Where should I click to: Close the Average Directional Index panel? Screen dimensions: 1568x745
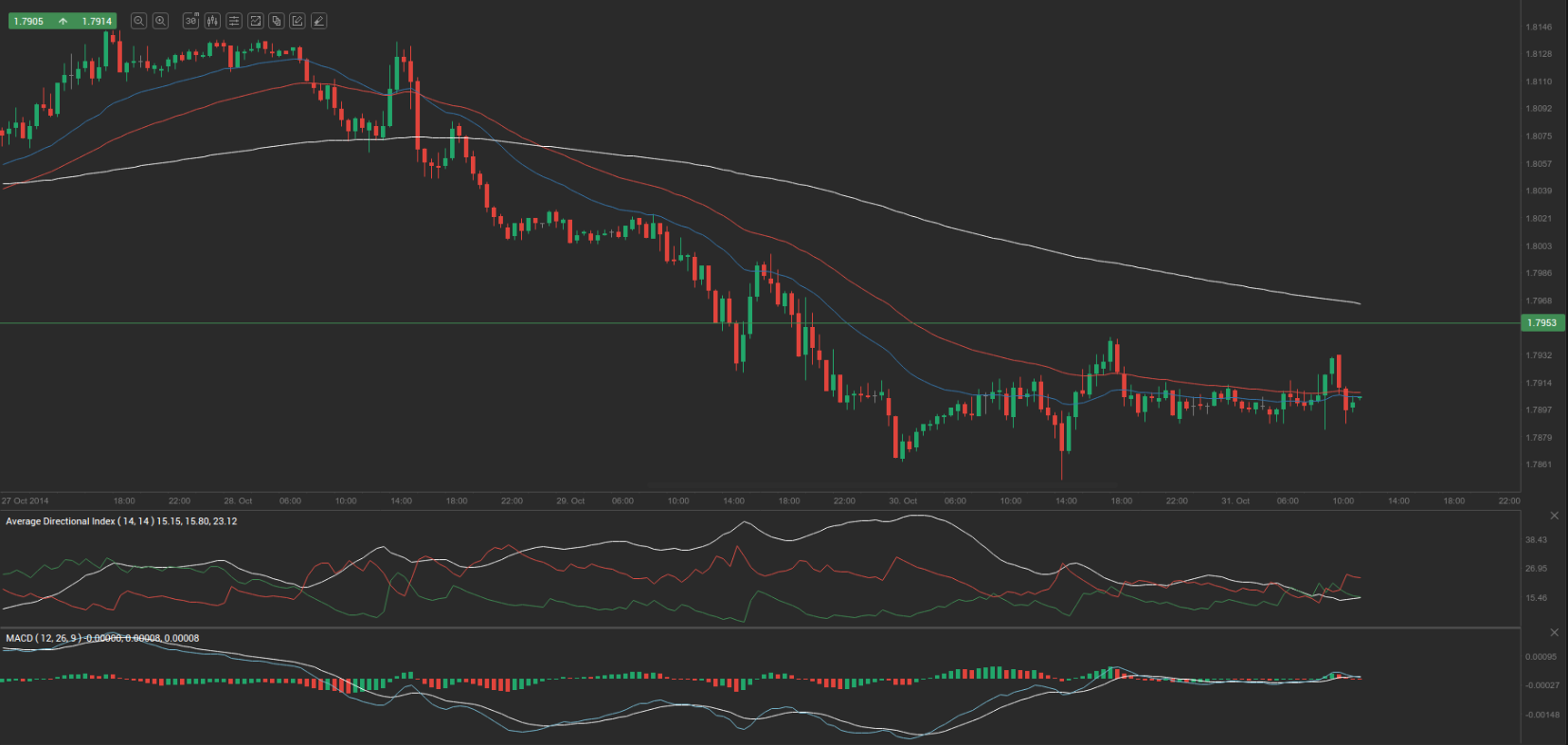click(x=1554, y=516)
